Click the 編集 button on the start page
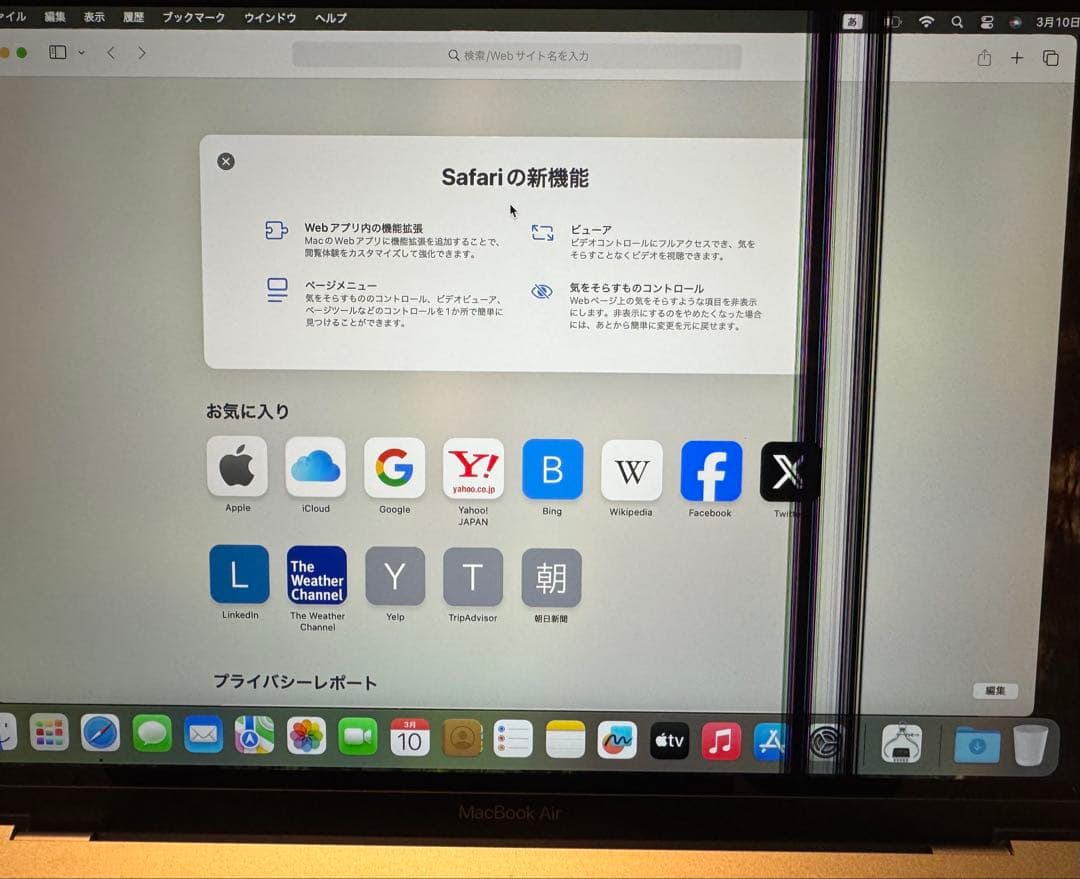The width and height of the screenshot is (1080, 879). pyautogui.click(x=995, y=690)
